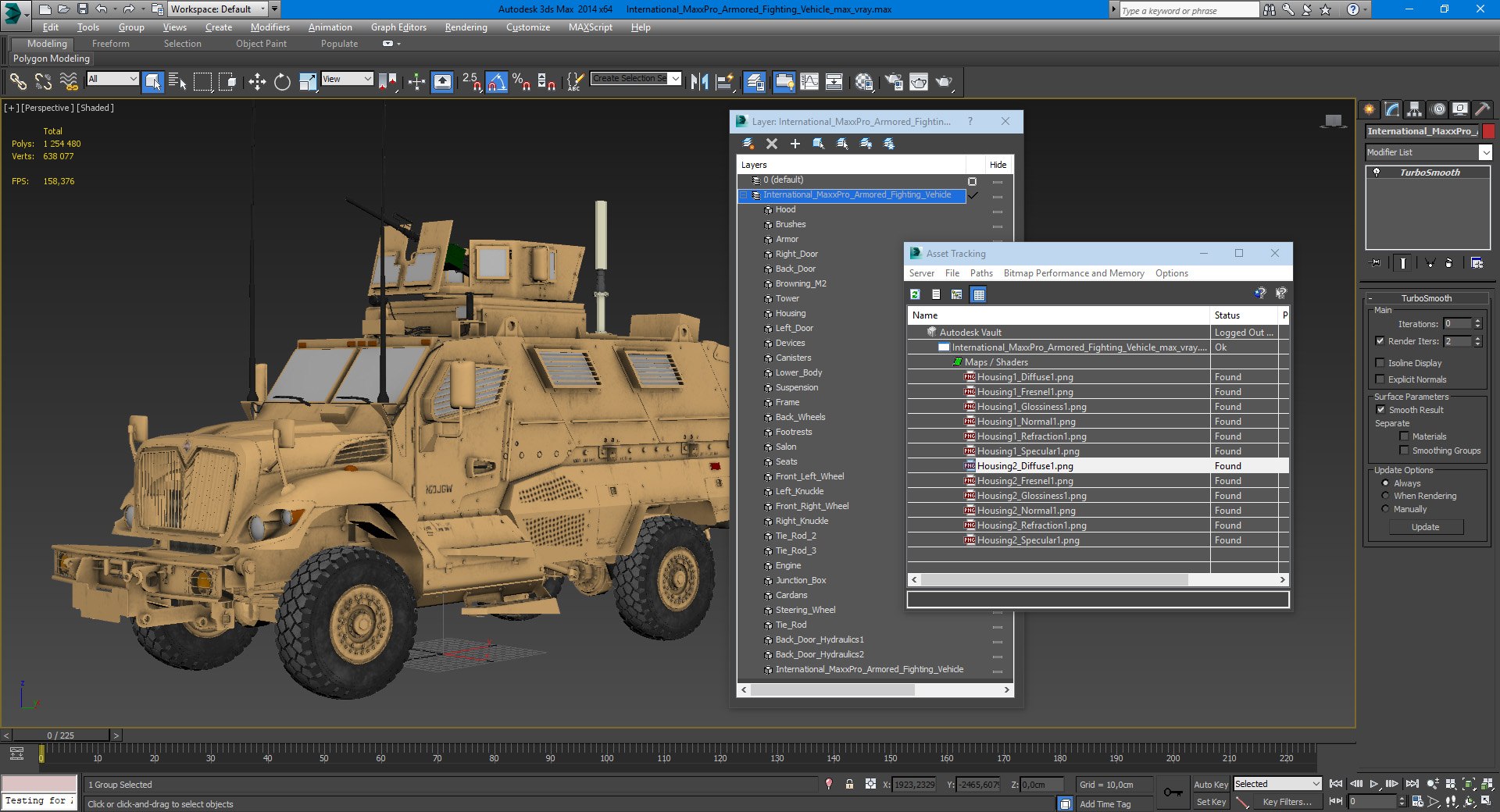Switch to the Freeform ribbon tab
The height and width of the screenshot is (812, 1500).
tap(111, 44)
